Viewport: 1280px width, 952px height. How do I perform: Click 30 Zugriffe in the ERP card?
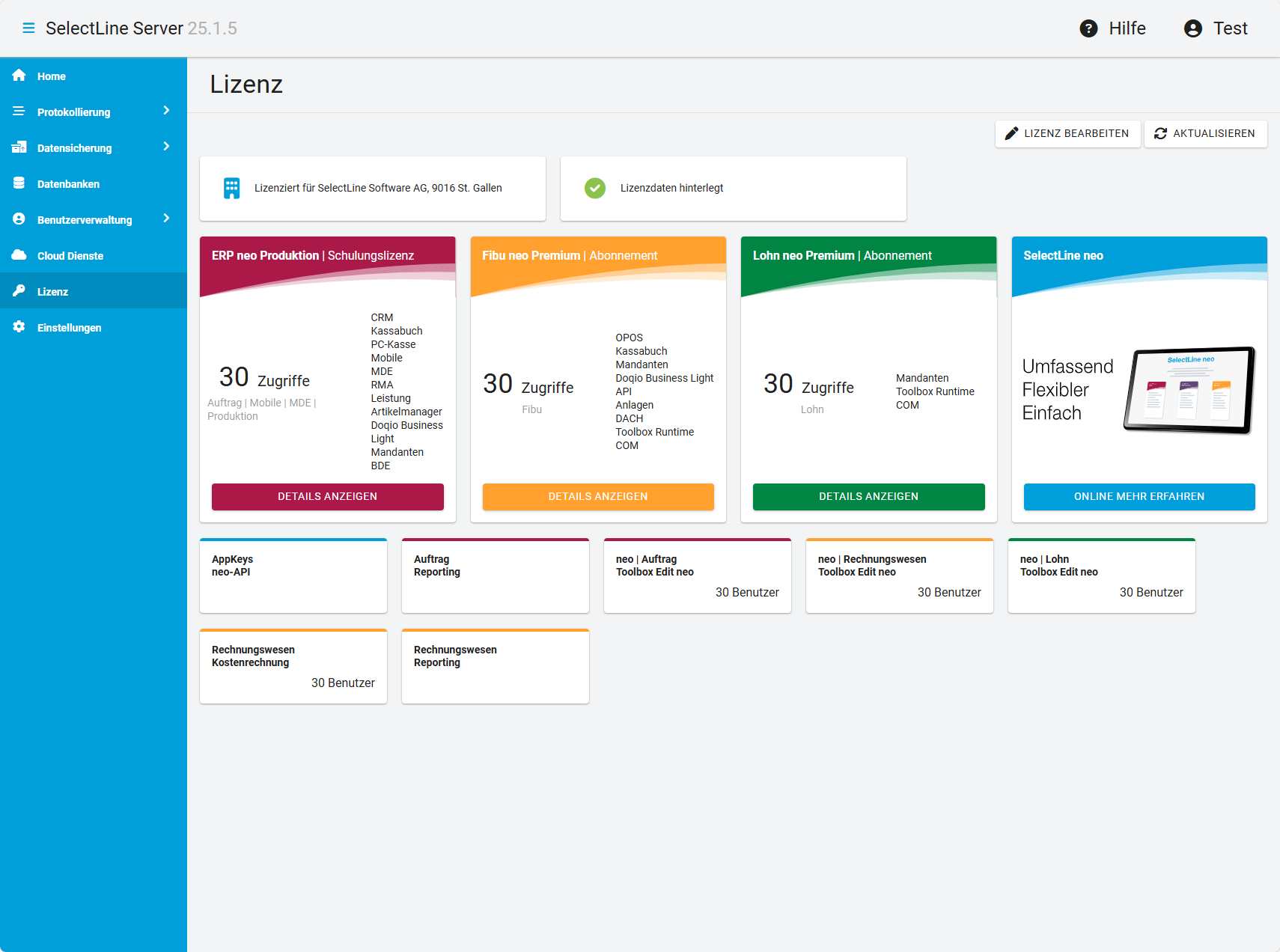(x=264, y=377)
